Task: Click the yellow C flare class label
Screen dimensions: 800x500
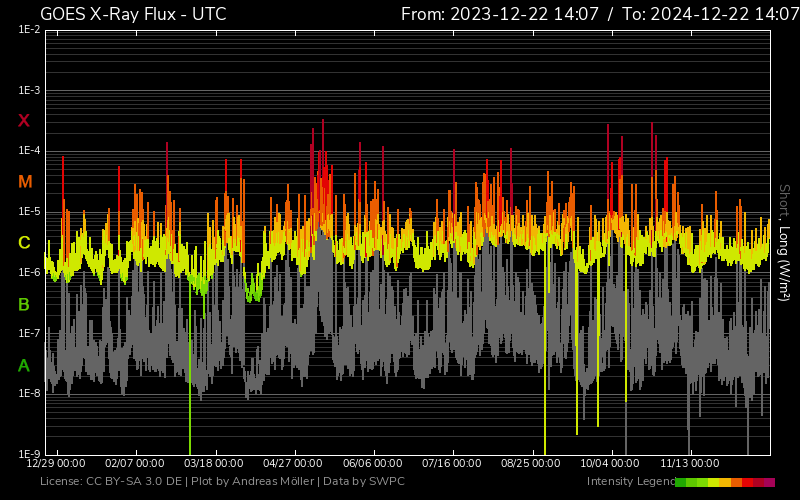Action: [x=24, y=243]
